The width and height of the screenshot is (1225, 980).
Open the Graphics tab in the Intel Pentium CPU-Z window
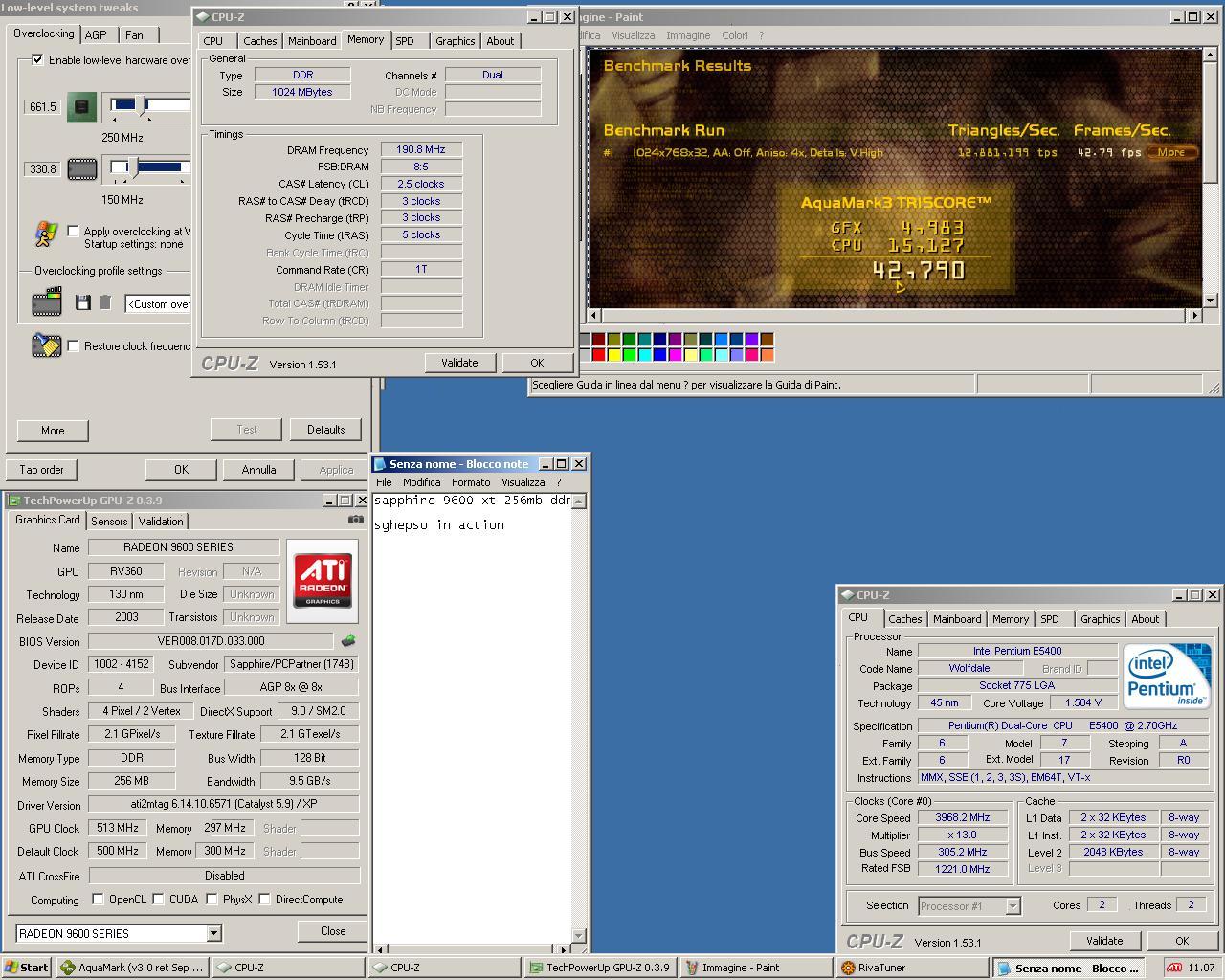tap(1100, 619)
